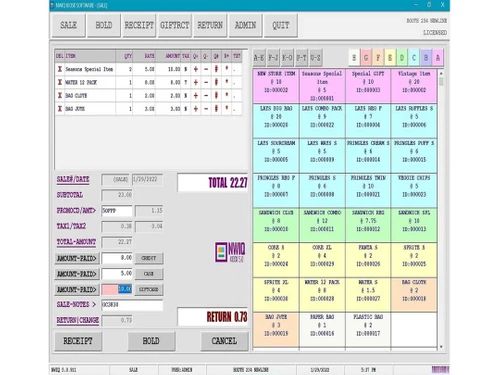
Task: Open the HOLD screen from top bar
Action: coord(104,25)
